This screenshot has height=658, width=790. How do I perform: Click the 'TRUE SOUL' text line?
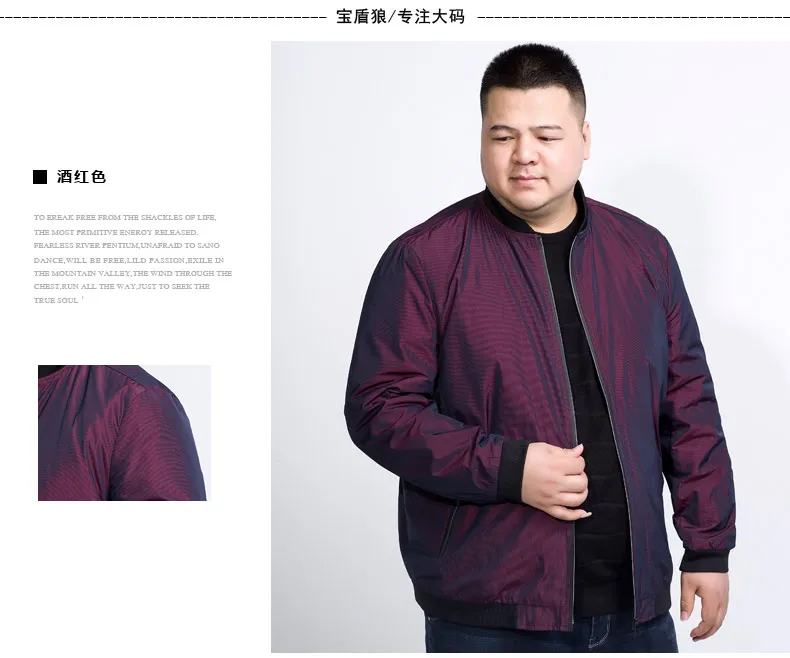pyautogui.click(x=56, y=300)
